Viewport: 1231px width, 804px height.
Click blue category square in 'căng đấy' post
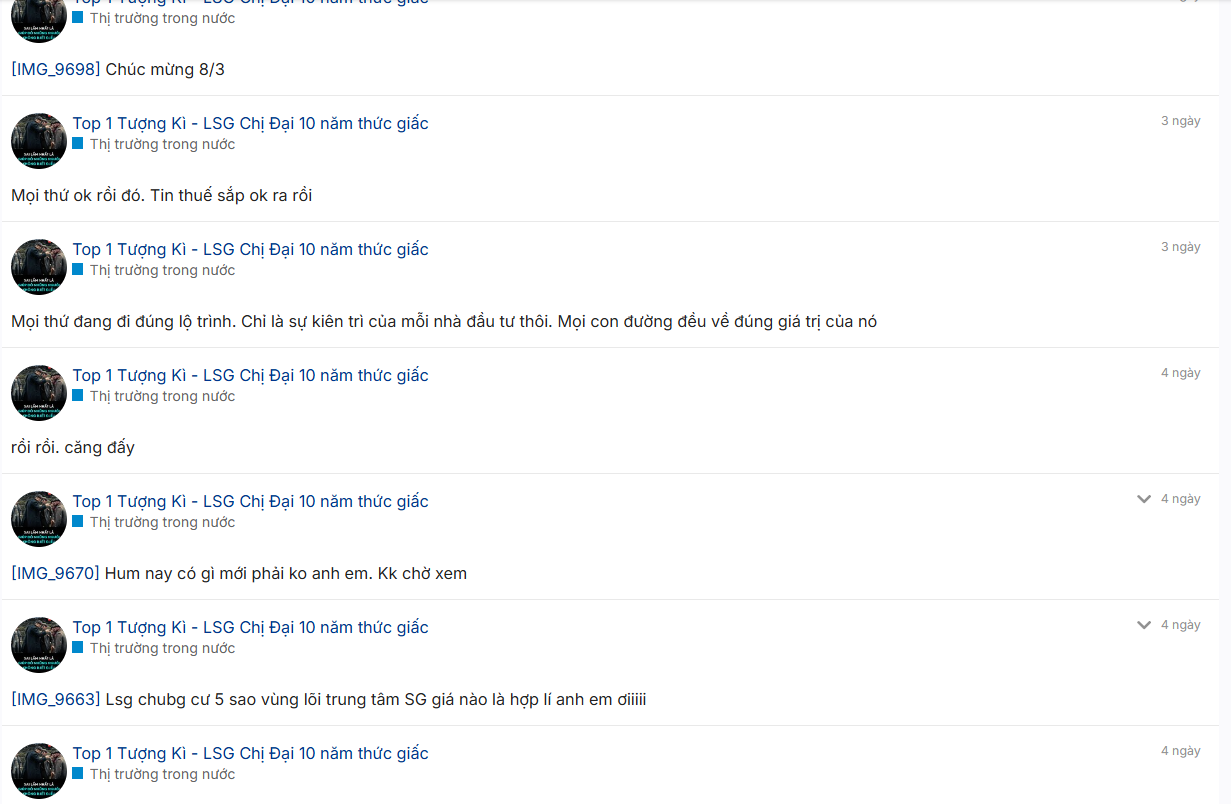click(78, 395)
